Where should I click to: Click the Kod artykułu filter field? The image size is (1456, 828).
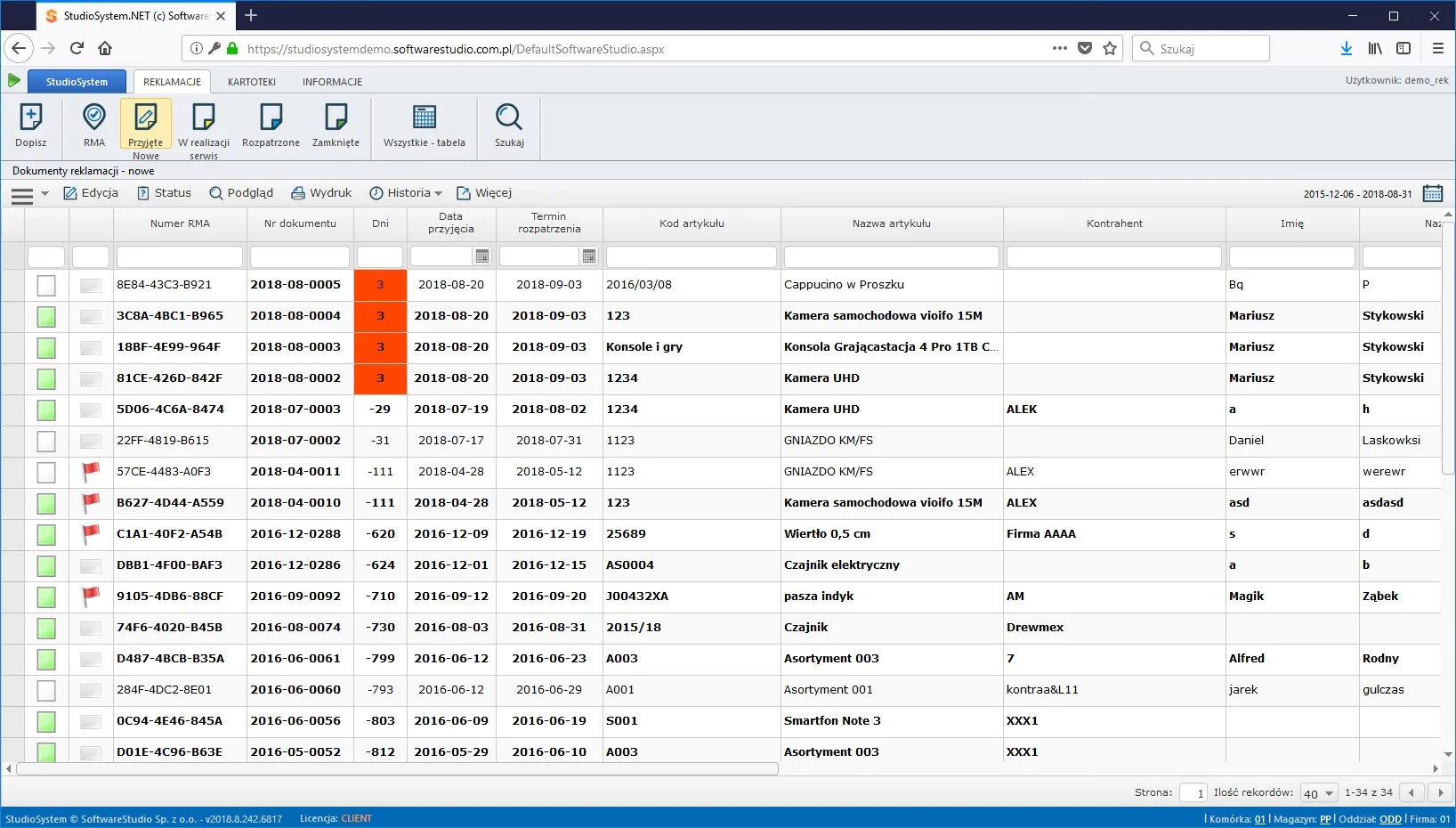tap(692, 256)
